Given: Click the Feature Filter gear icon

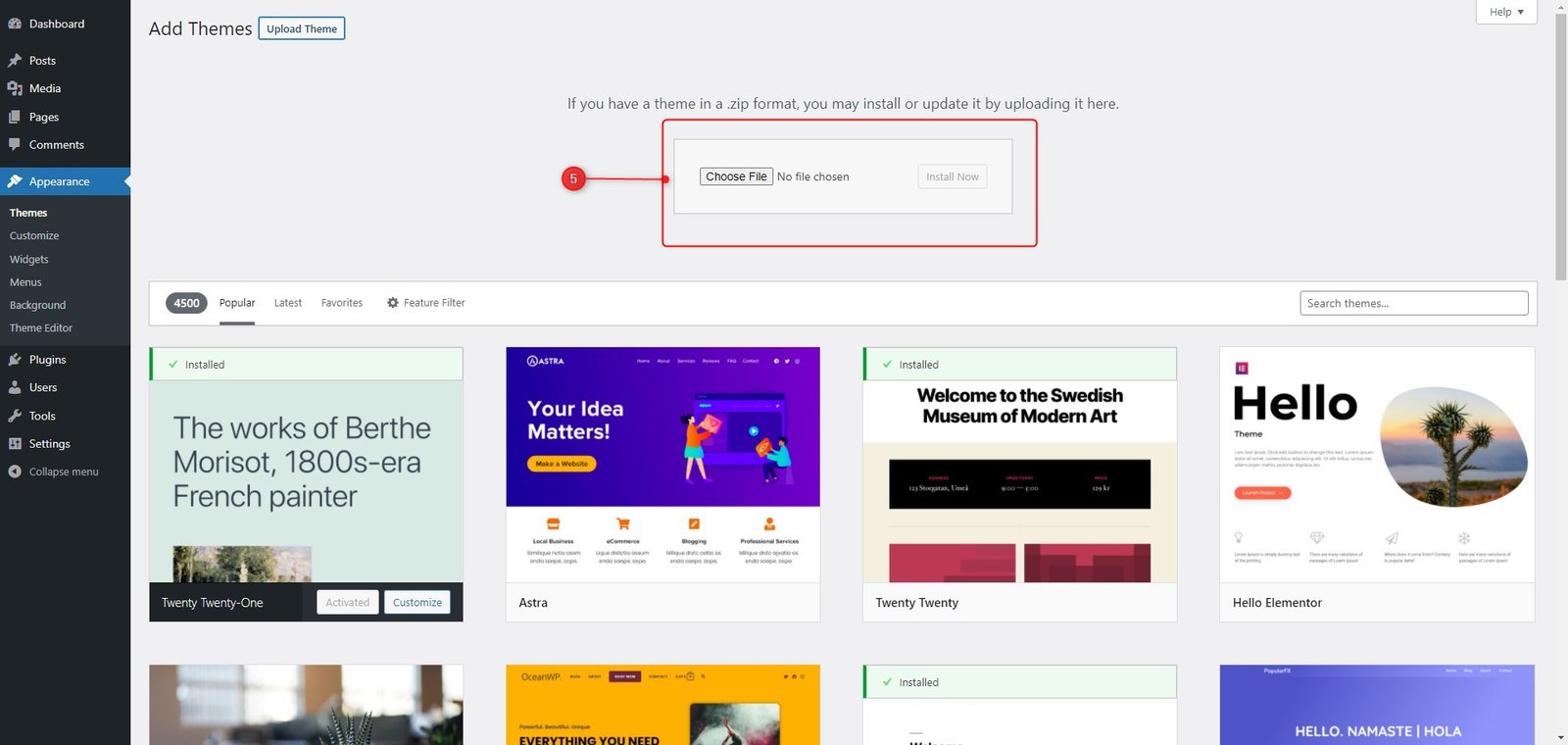Looking at the screenshot, I should point(393,303).
